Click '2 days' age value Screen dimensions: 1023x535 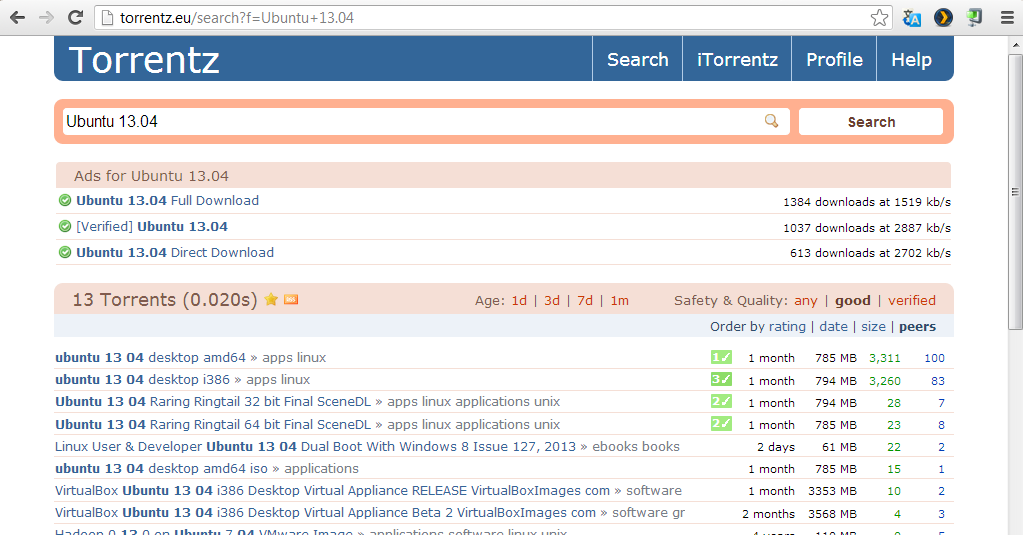coord(776,447)
